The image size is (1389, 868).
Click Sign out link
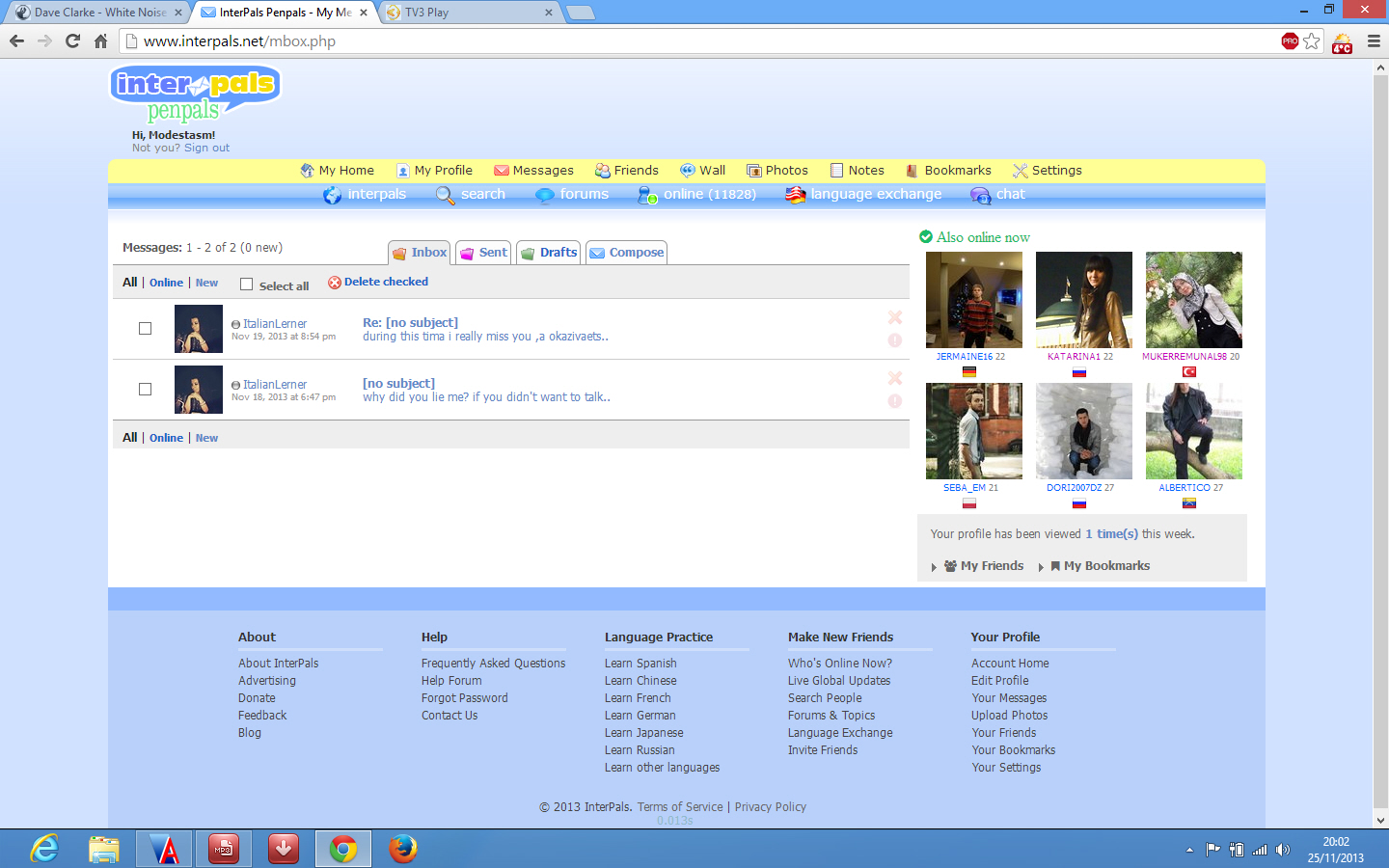[206, 149]
